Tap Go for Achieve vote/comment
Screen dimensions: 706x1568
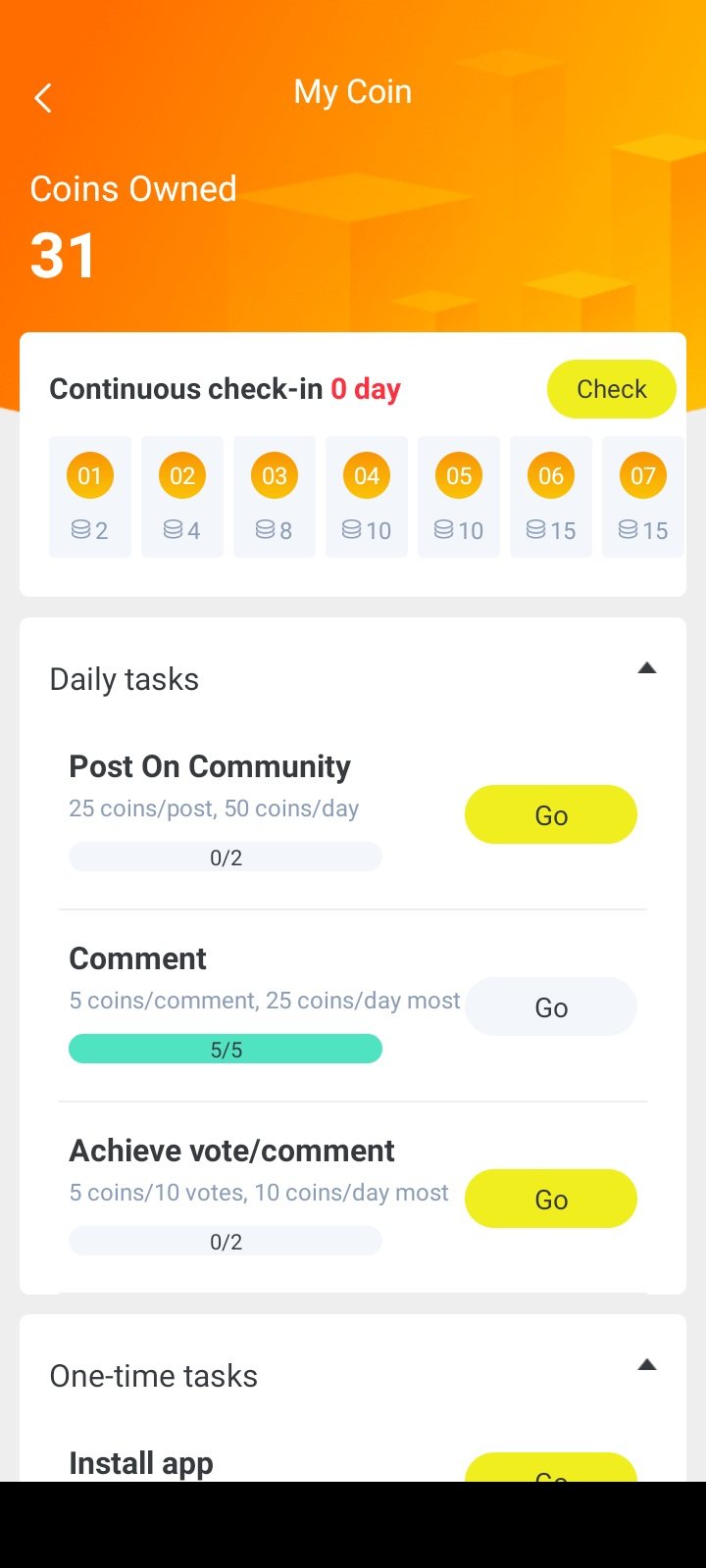coord(551,1199)
